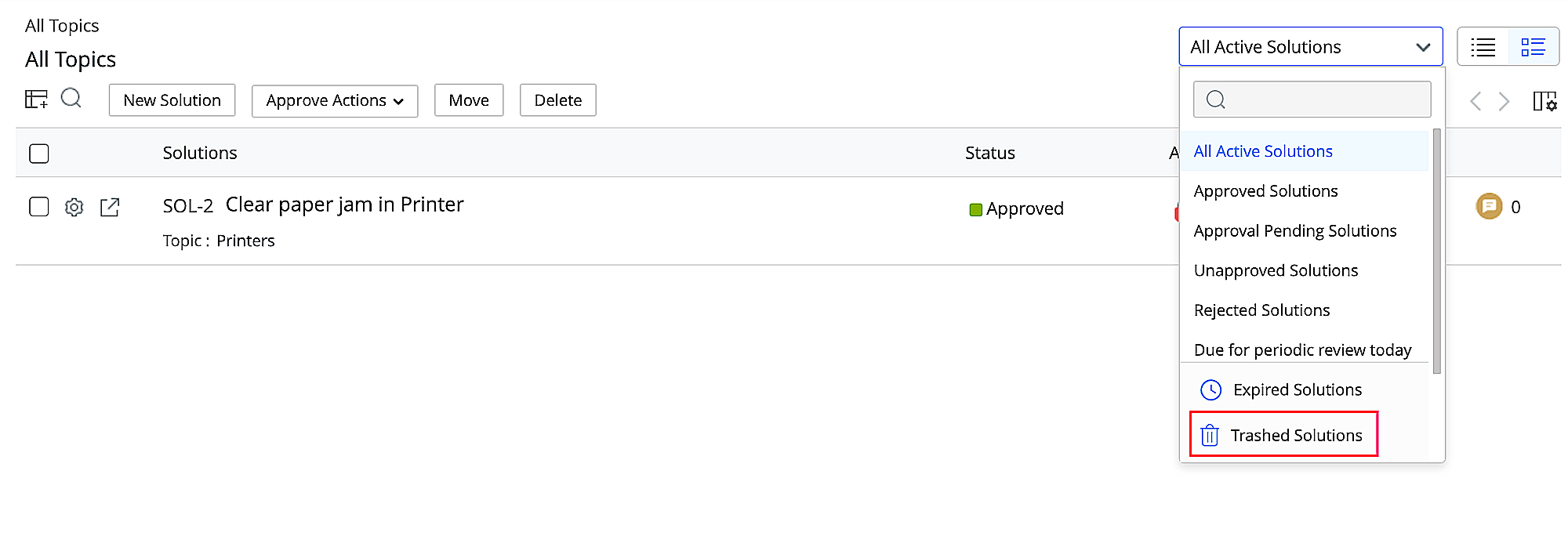Click the table settings icon near All Topics
Viewport: 1568px width, 547px height.
36,100
